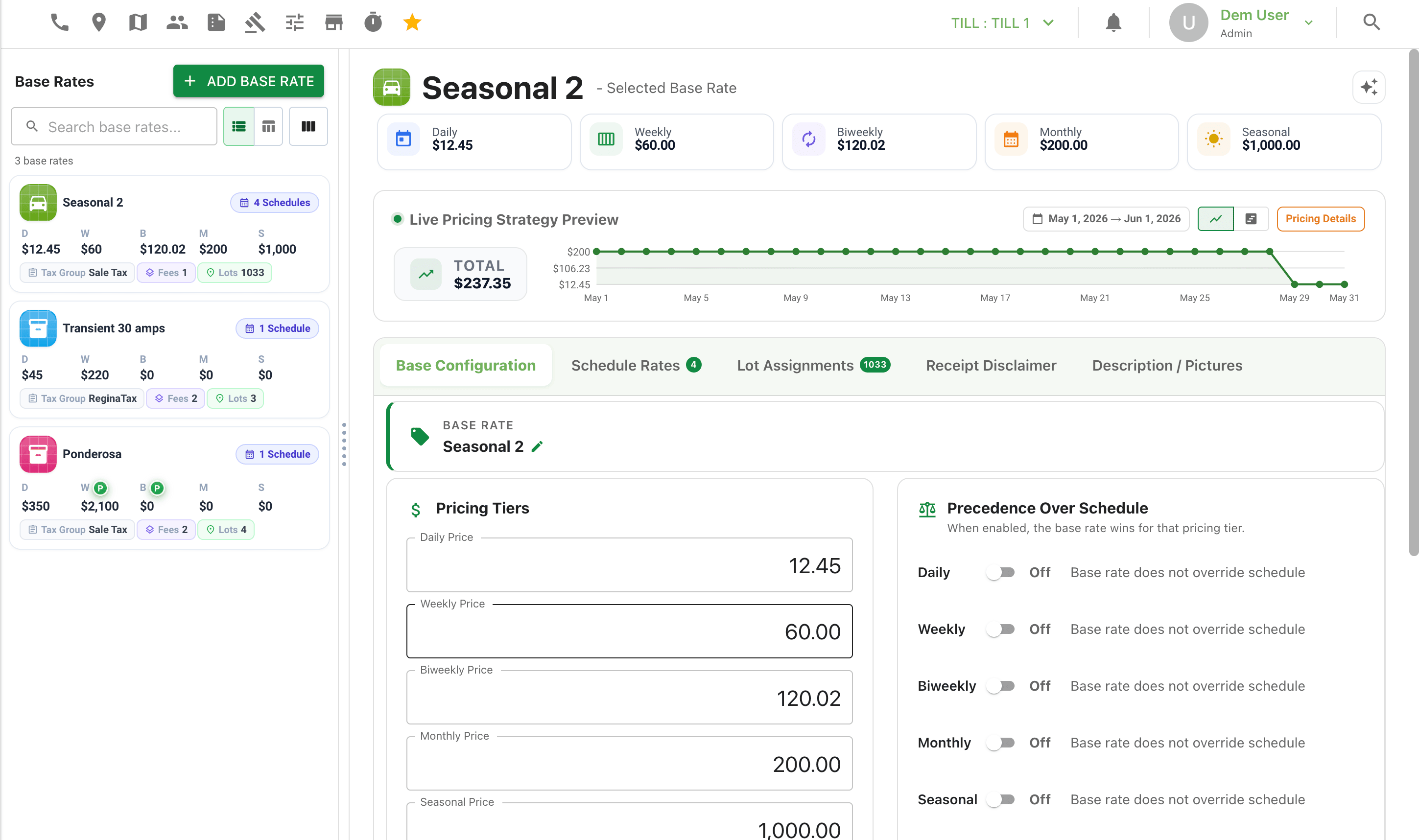
Task: Toggle Weekly precedence over schedule
Action: coord(1000,630)
